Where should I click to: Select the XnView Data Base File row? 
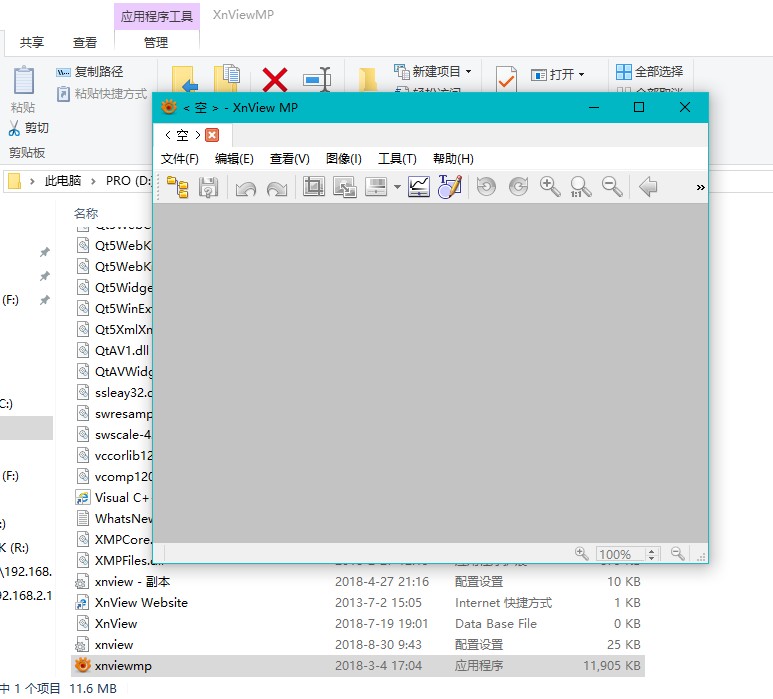358,624
